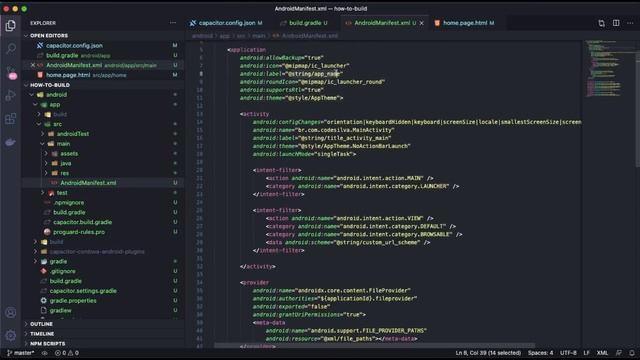The width and height of the screenshot is (640, 360).
Task: Expand the androidTest folder
Action: 73,134
